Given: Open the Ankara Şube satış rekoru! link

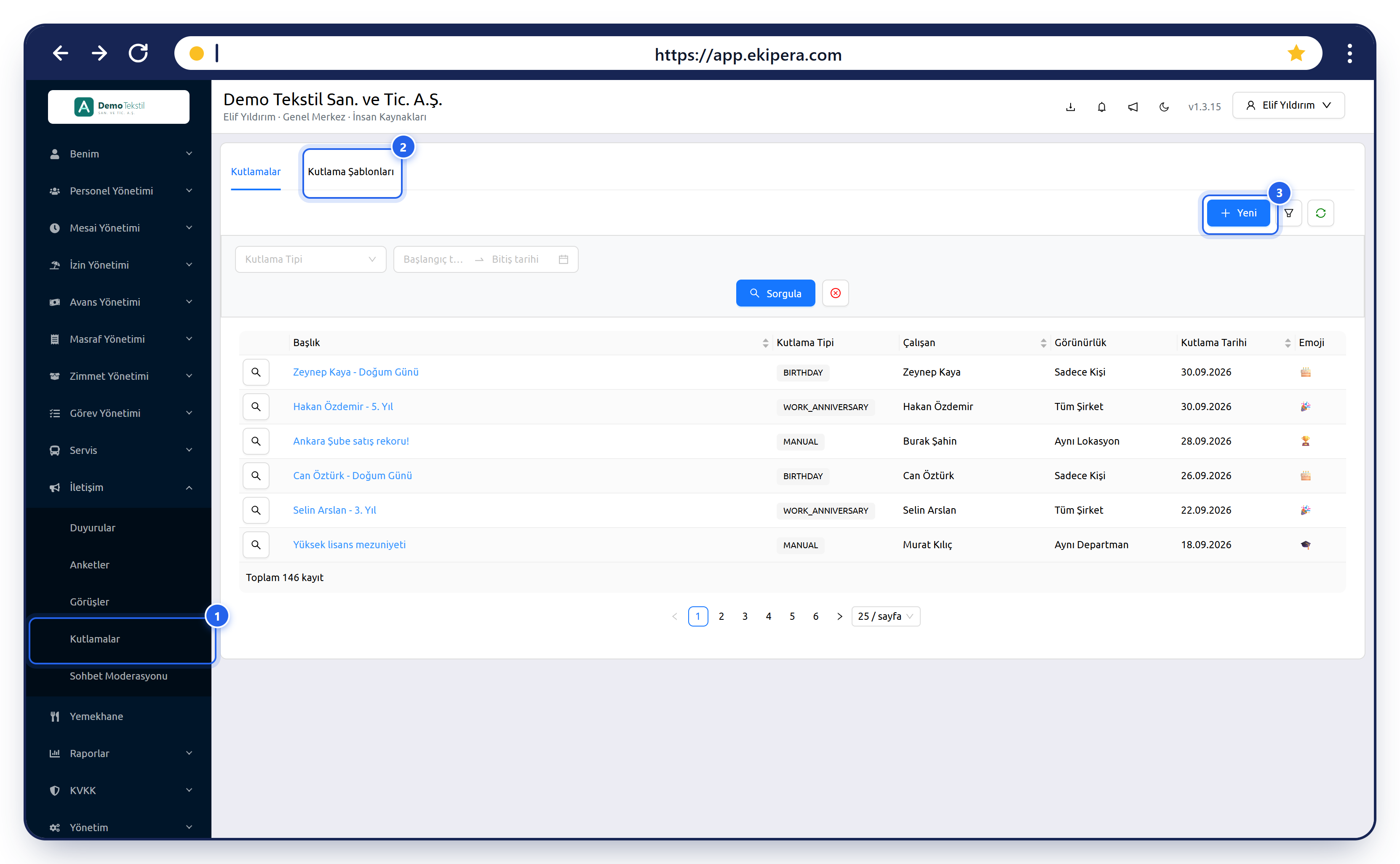Looking at the screenshot, I should pyautogui.click(x=351, y=441).
